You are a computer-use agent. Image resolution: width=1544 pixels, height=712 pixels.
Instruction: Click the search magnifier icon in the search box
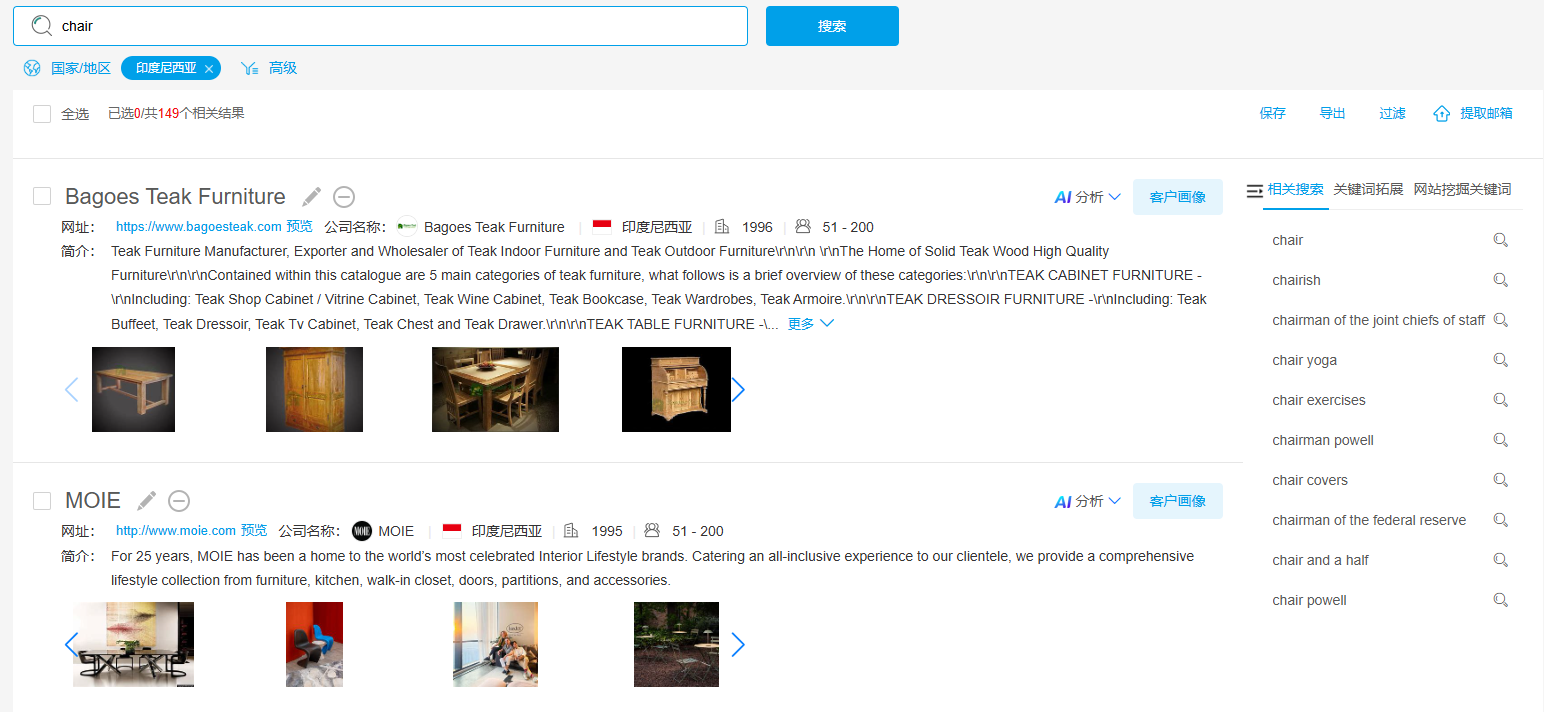pos(41,26)
